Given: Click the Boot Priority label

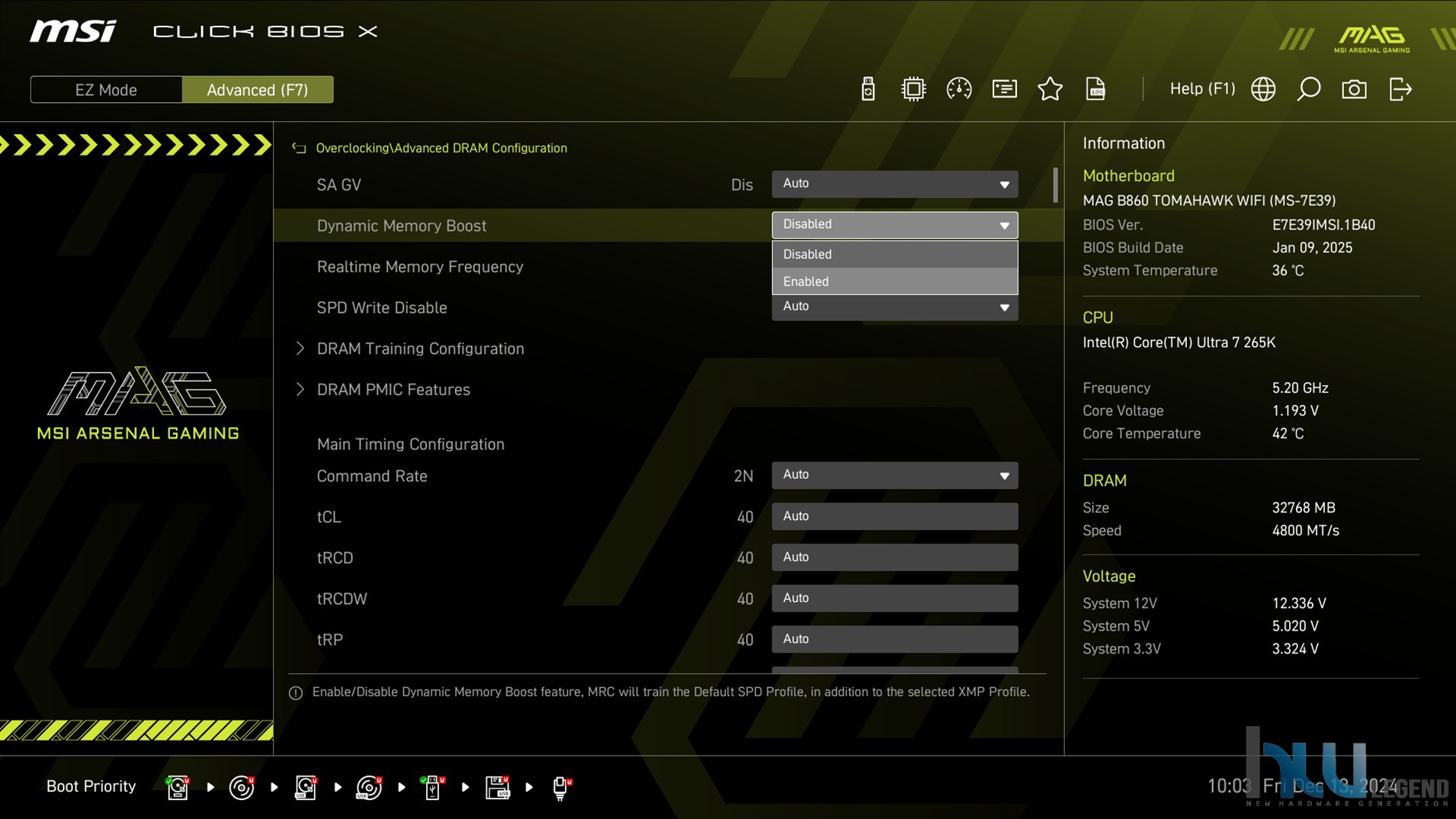Looking at the screenshot, I should coord(91,786).
